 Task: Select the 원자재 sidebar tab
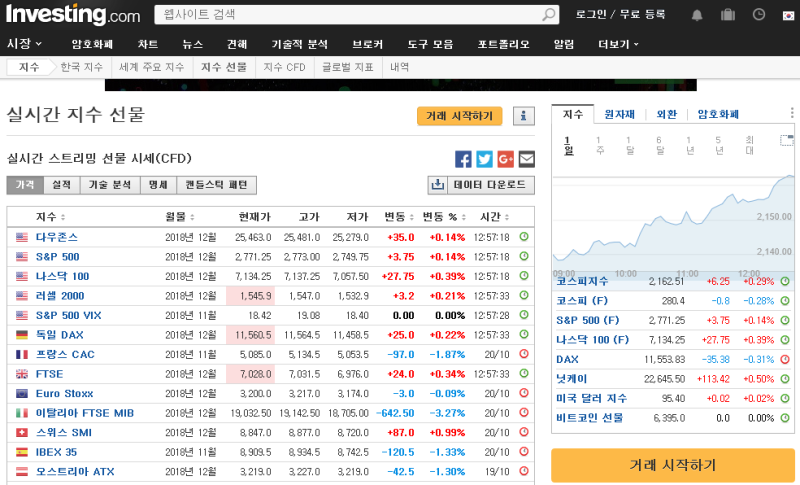[619, 114]
